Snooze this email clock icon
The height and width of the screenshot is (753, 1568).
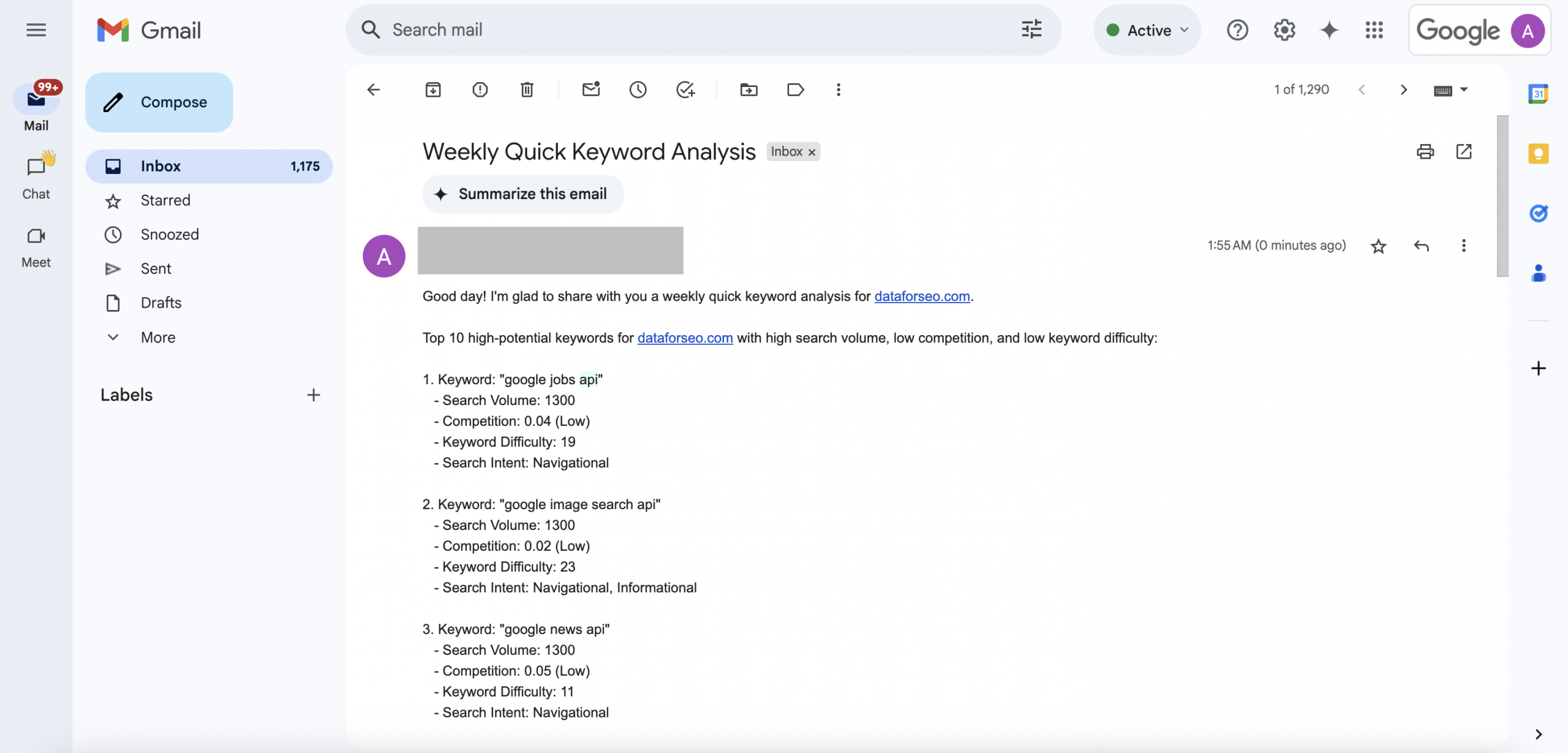[x=638, y=90]
